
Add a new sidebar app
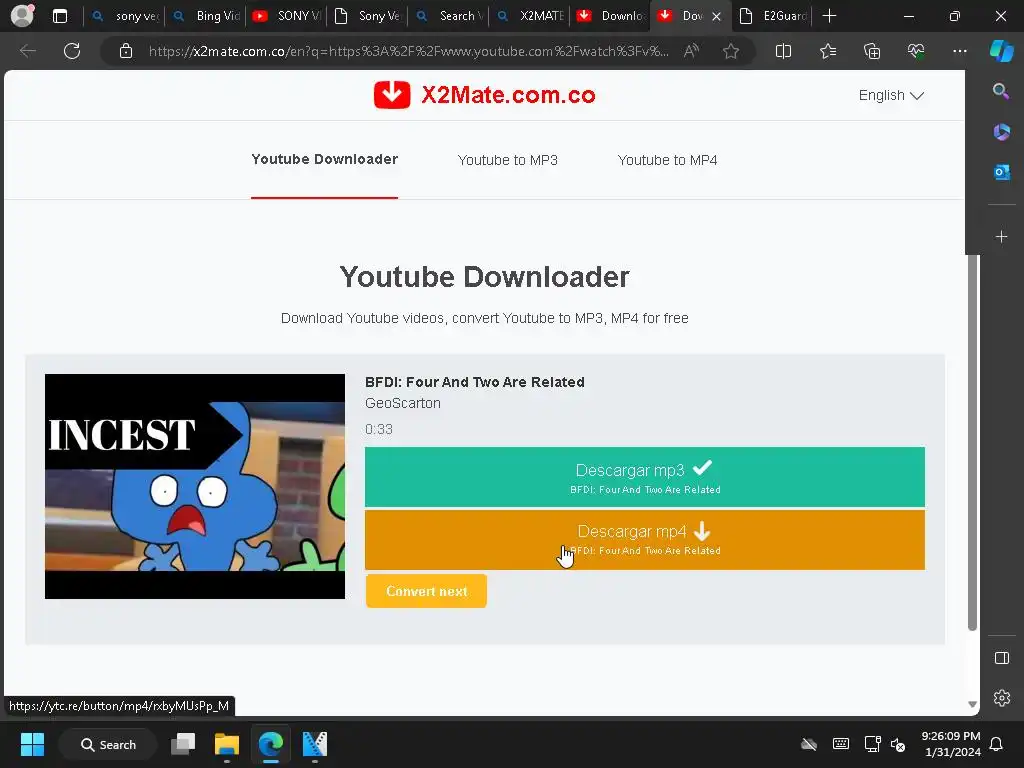click(x=1001, y=236)
